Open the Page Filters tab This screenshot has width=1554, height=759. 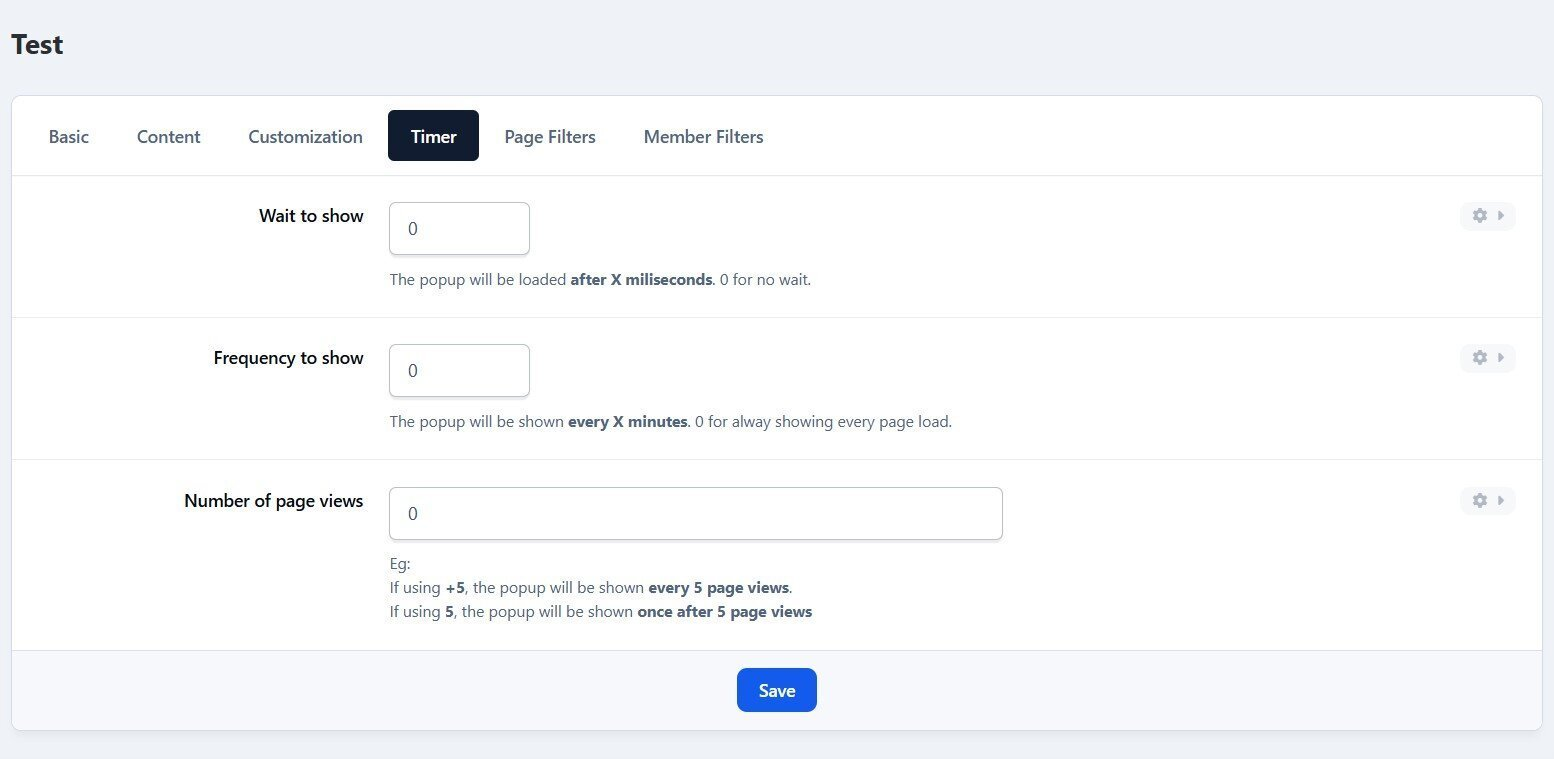click(549, 136)
